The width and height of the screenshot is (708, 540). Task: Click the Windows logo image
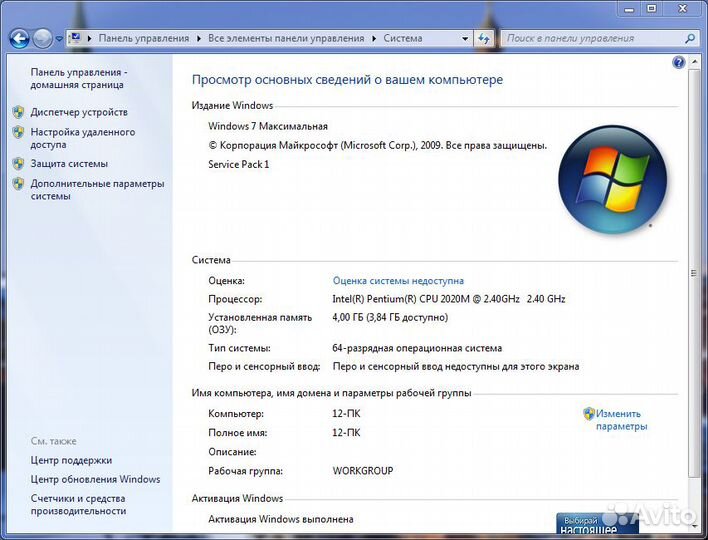(612, 180)
